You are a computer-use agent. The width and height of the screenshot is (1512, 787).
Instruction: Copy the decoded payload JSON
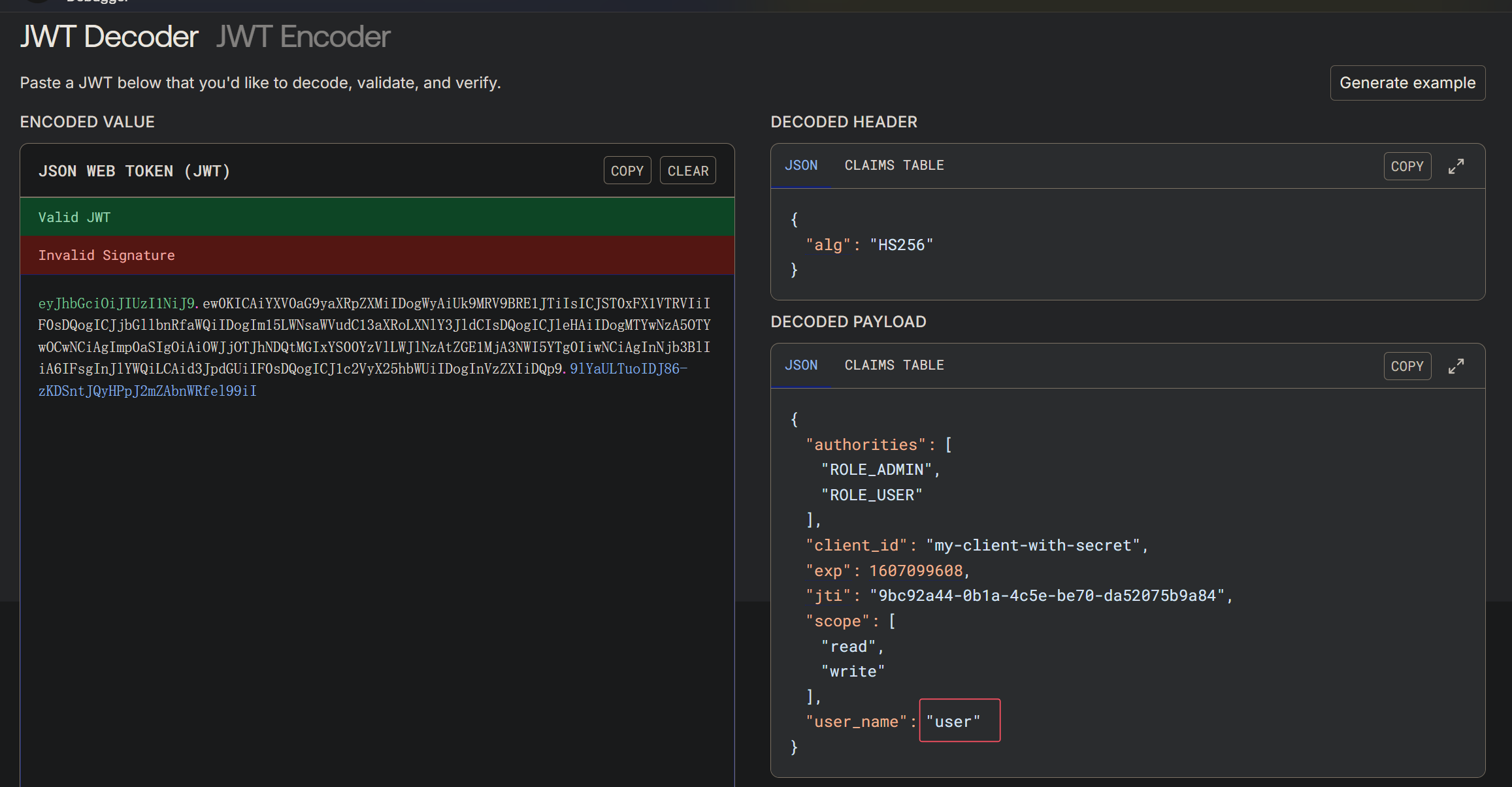pos(1407,366)
